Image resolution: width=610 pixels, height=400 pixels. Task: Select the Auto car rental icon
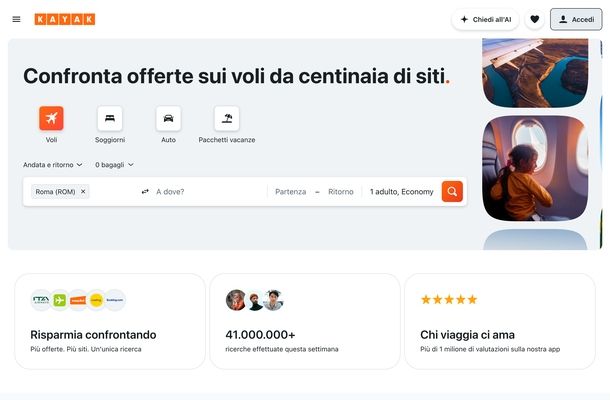(x=168, y=118)
